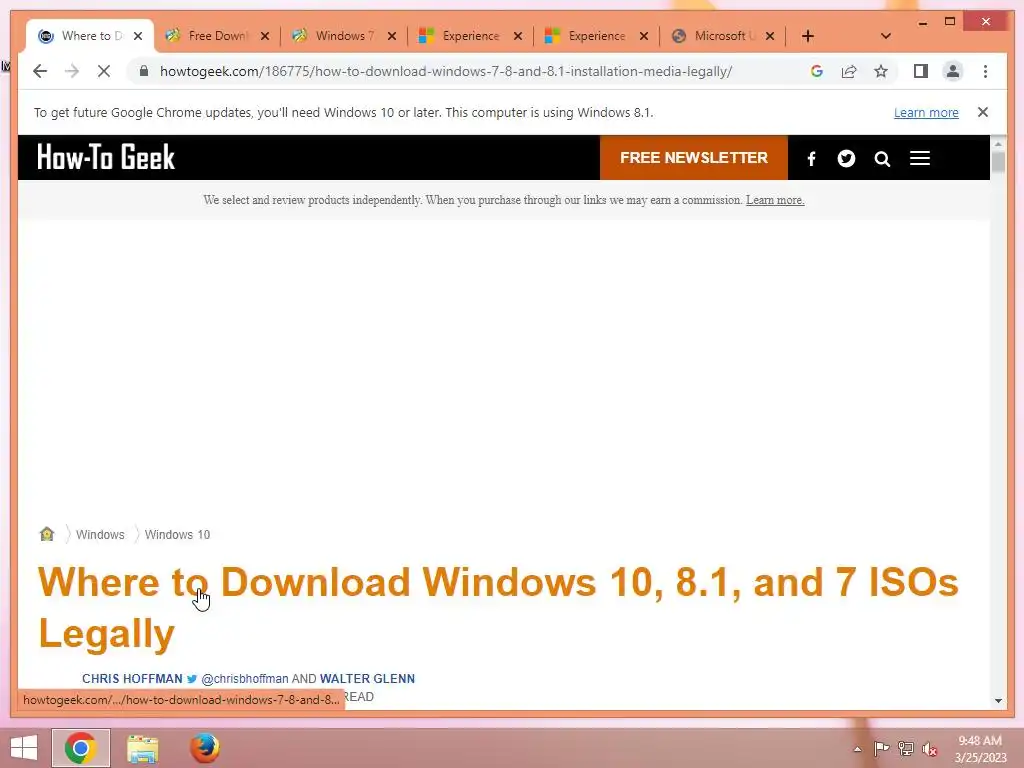Close the 'Where to D' tab
Screen dimensions: 1024x768
click(x=138, y=36)
